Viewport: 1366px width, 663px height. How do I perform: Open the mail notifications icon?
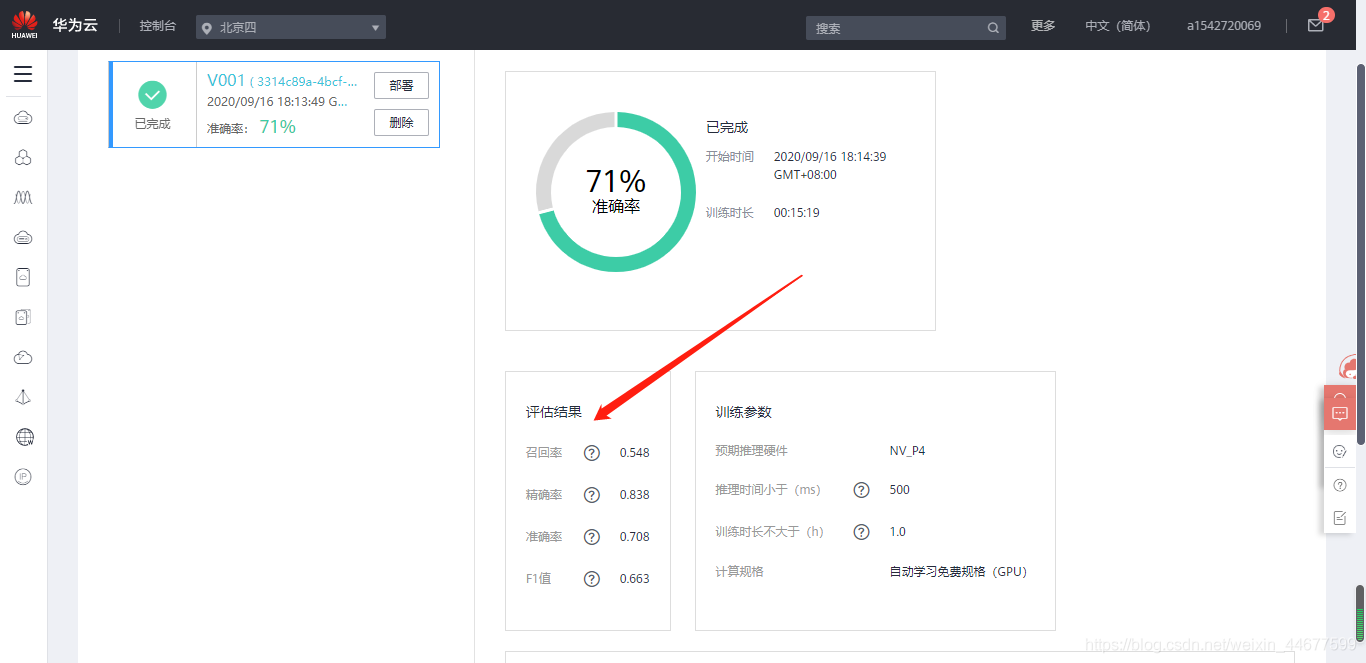point(1316,26)
